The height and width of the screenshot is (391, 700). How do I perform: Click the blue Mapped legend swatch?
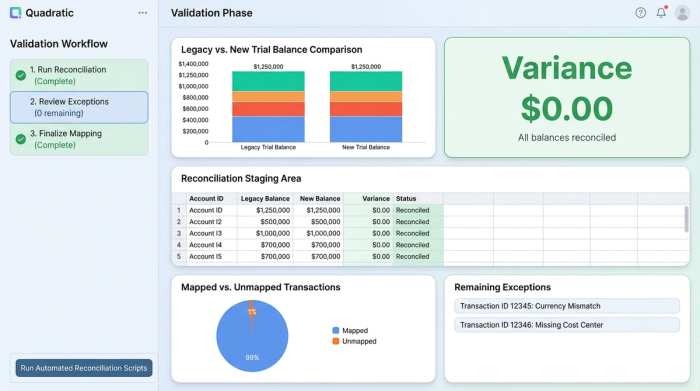(336, 331)
